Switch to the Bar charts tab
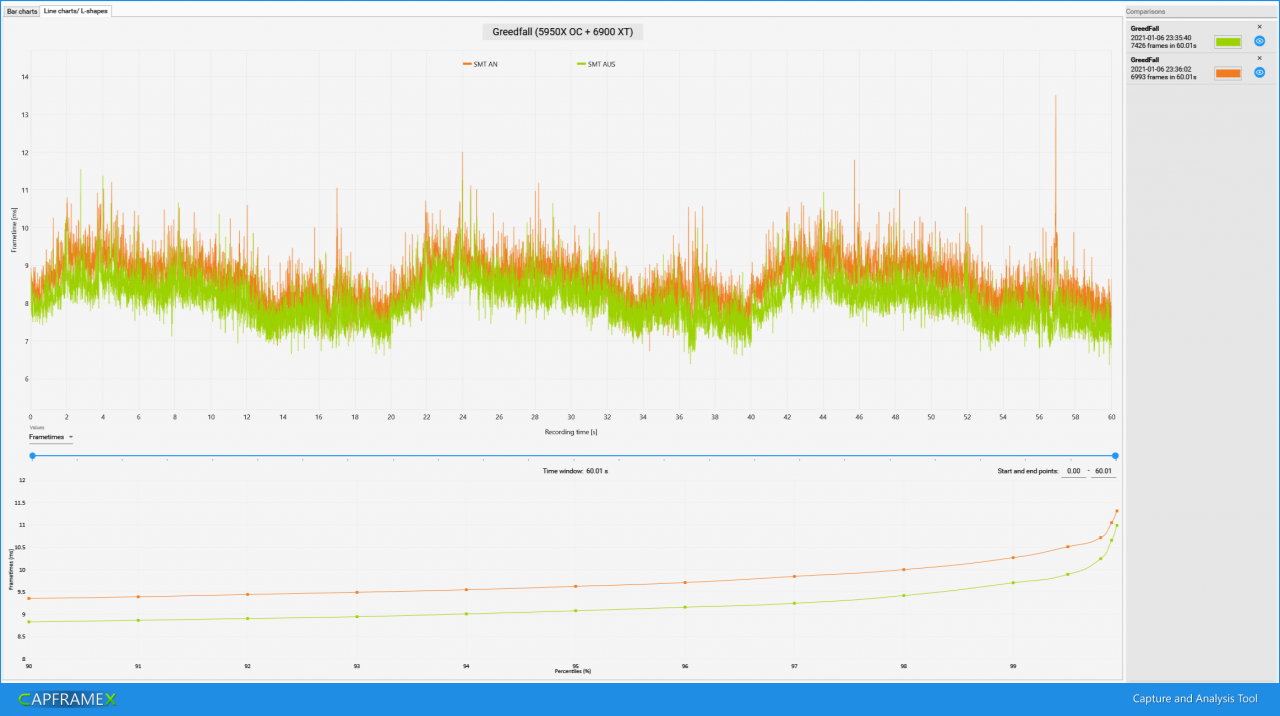The height and width of the screenshot is (716, 1280). (x=22, y=11)
